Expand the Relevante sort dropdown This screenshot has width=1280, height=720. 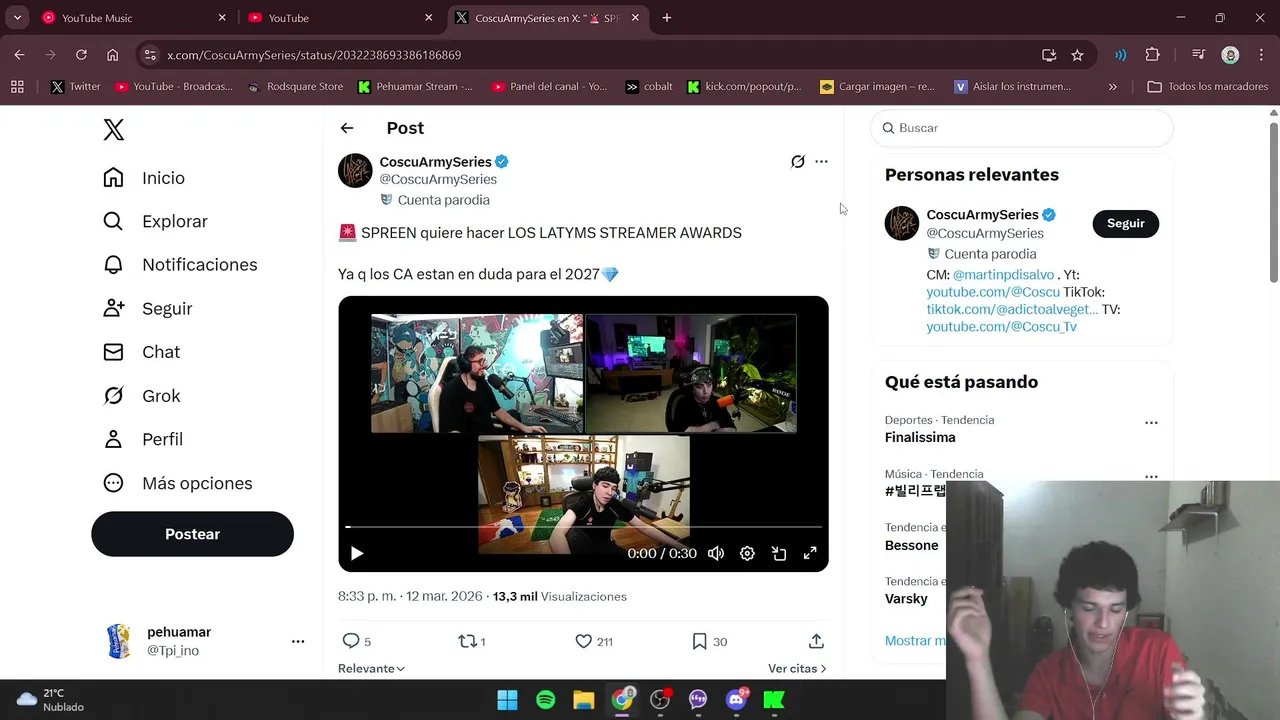point(371,668)
